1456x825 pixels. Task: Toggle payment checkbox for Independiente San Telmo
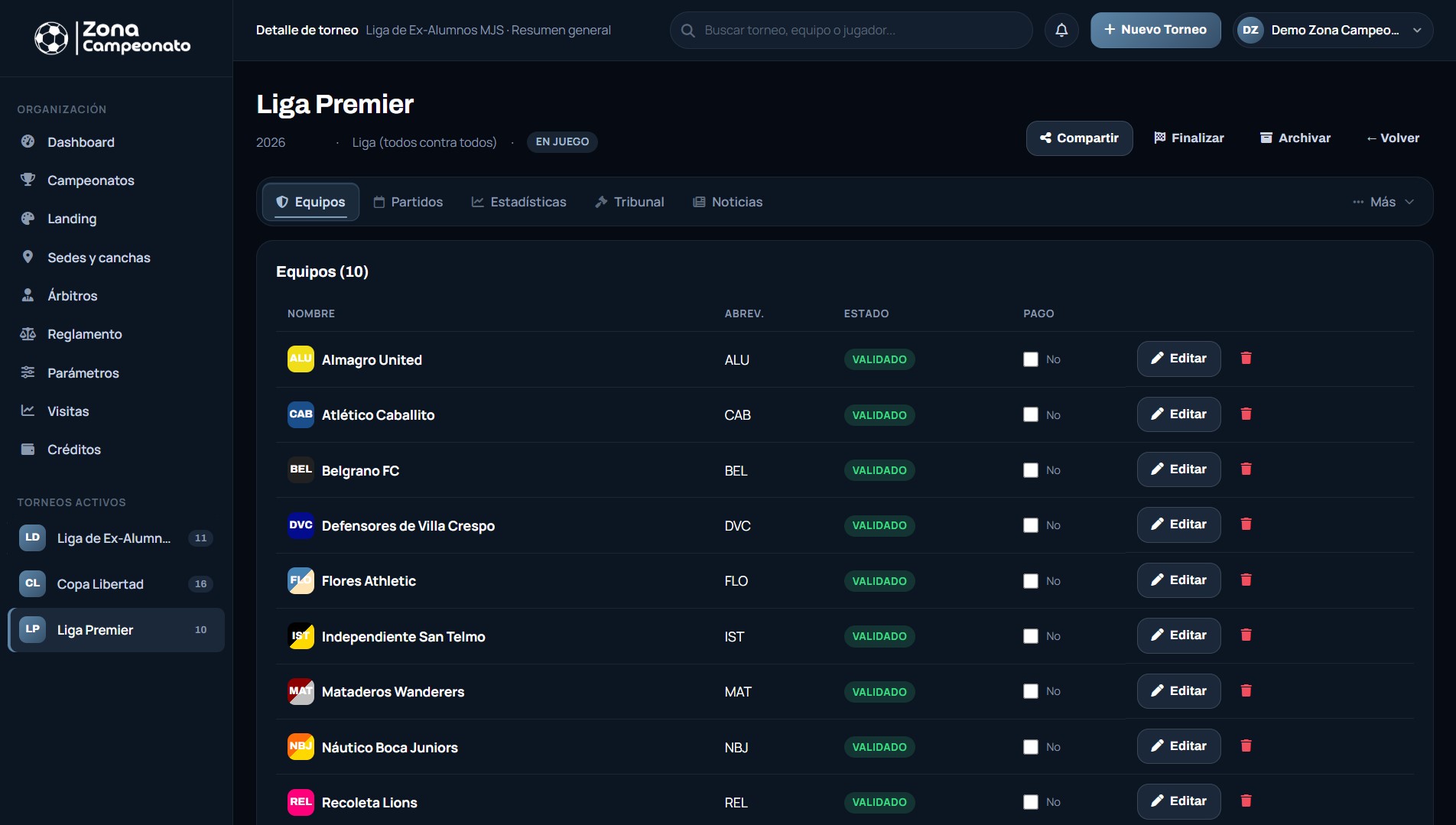point(1031,636)
